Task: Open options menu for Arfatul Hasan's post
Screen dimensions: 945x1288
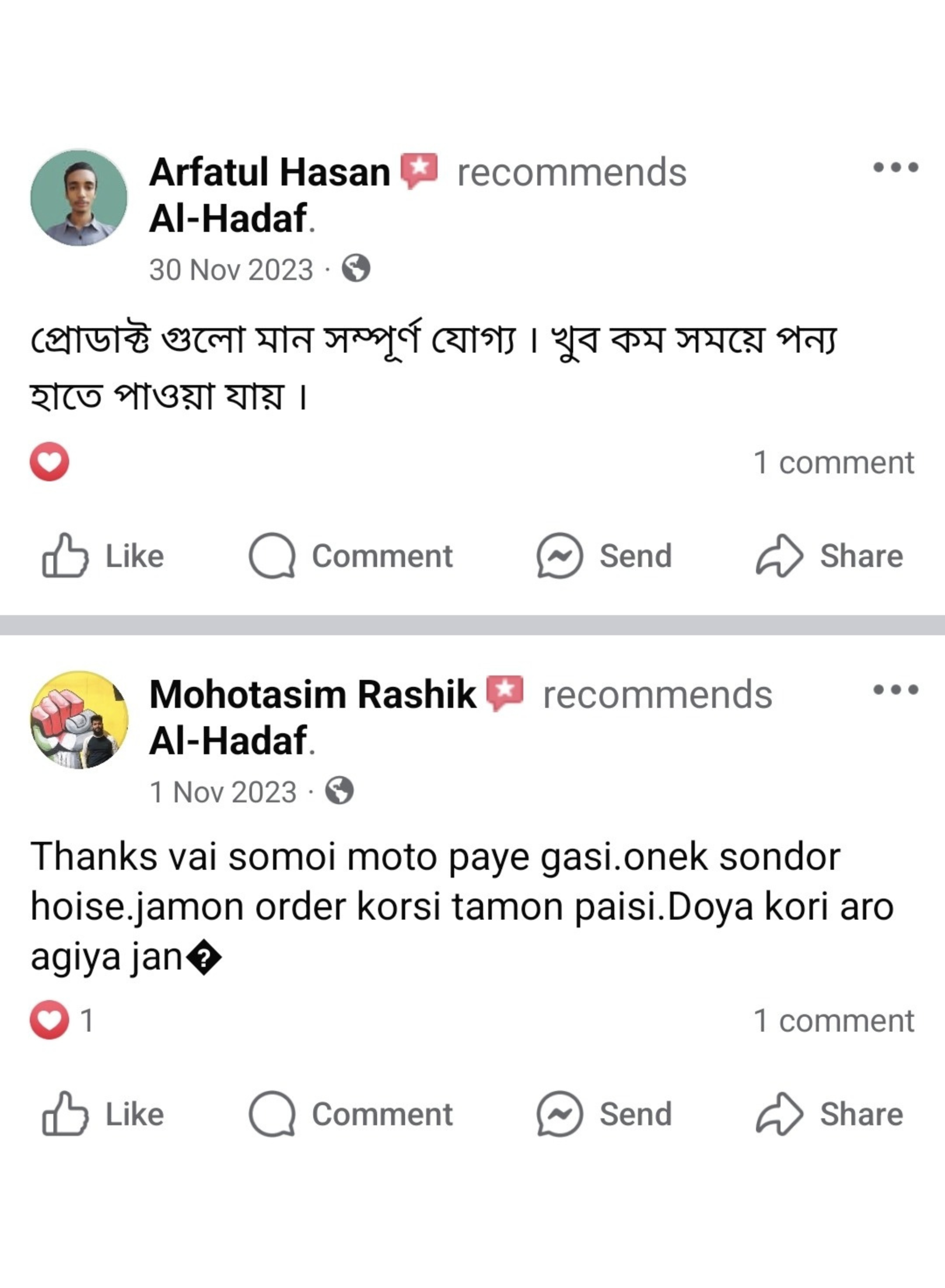Action: (x=895, y=168)
